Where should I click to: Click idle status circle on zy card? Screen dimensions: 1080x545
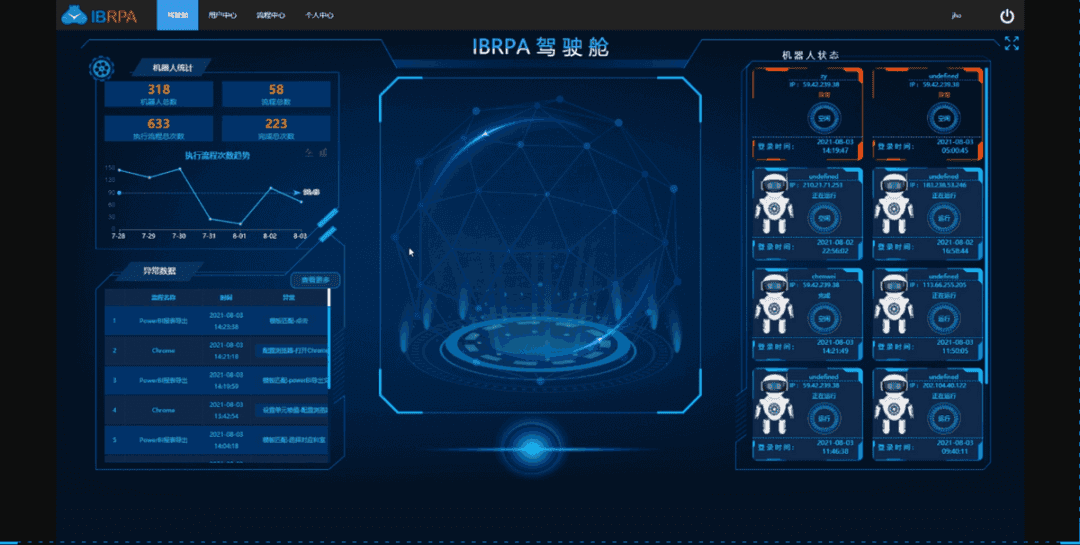point(824,119)
